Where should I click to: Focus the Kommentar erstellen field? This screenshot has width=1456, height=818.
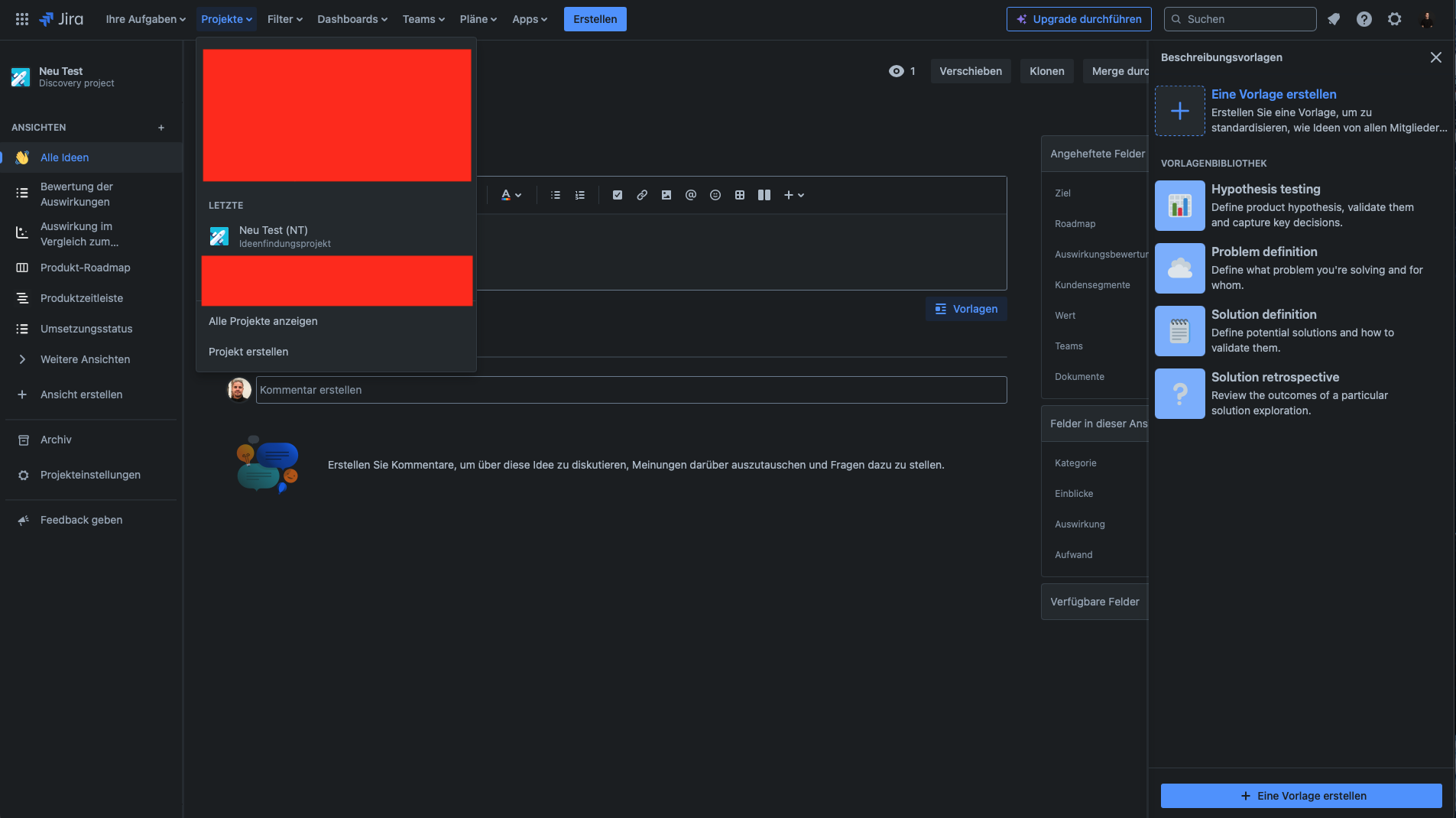631,390
